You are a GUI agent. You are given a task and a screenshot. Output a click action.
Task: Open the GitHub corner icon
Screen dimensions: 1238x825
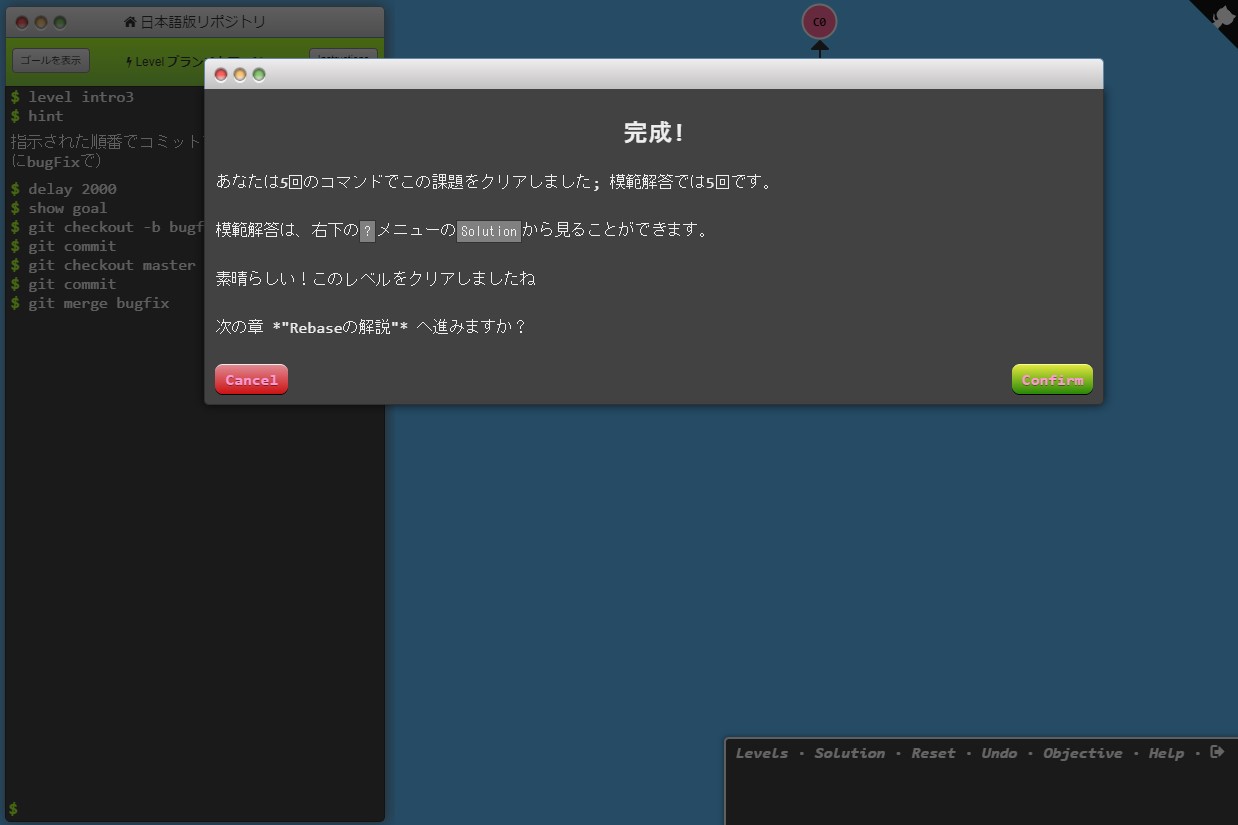pos(1220,17)
